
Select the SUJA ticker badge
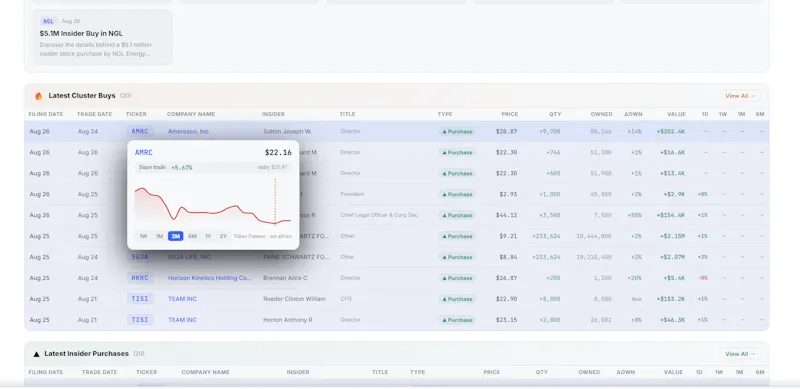[140, 257]
